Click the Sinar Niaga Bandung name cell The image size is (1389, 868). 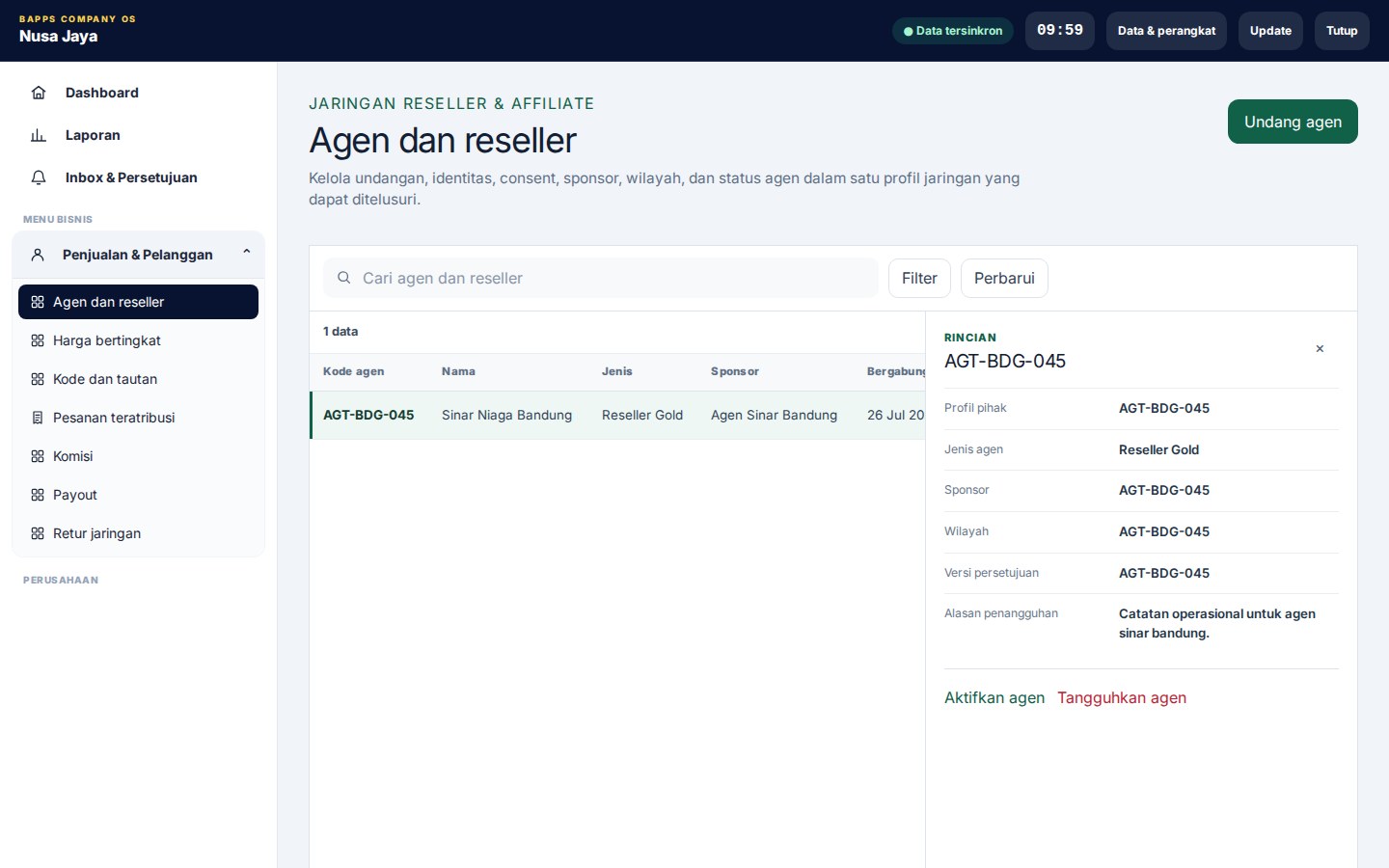click(x=506, y=415)
